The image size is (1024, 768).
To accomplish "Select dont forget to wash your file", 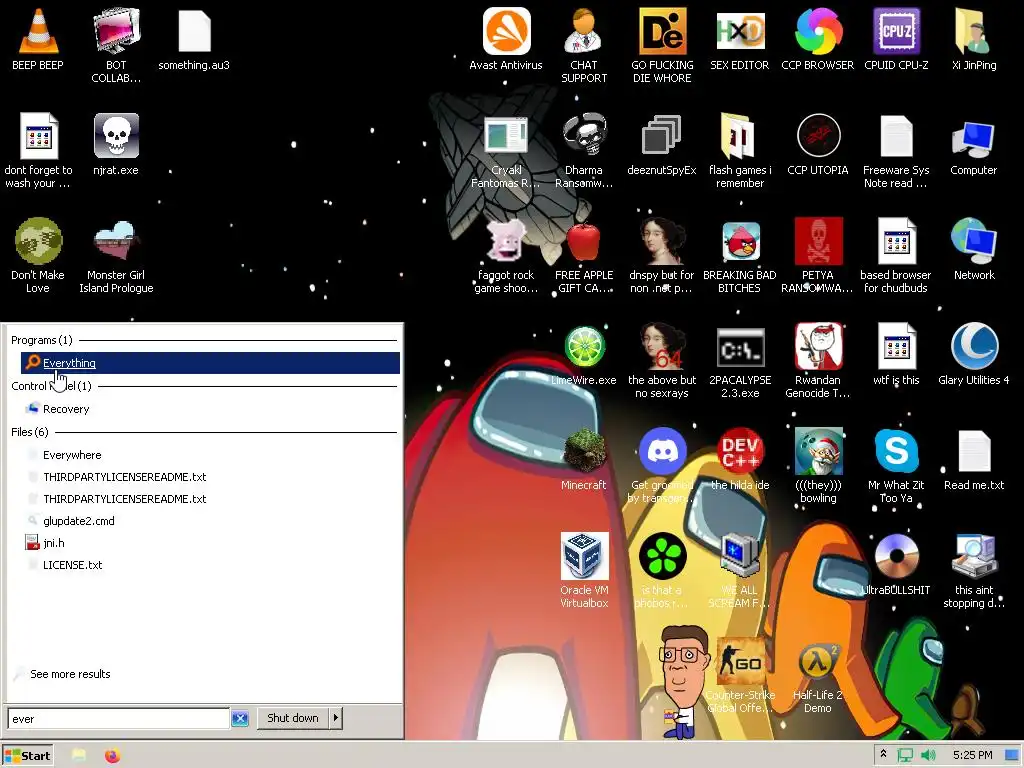I will coord(38,151).
